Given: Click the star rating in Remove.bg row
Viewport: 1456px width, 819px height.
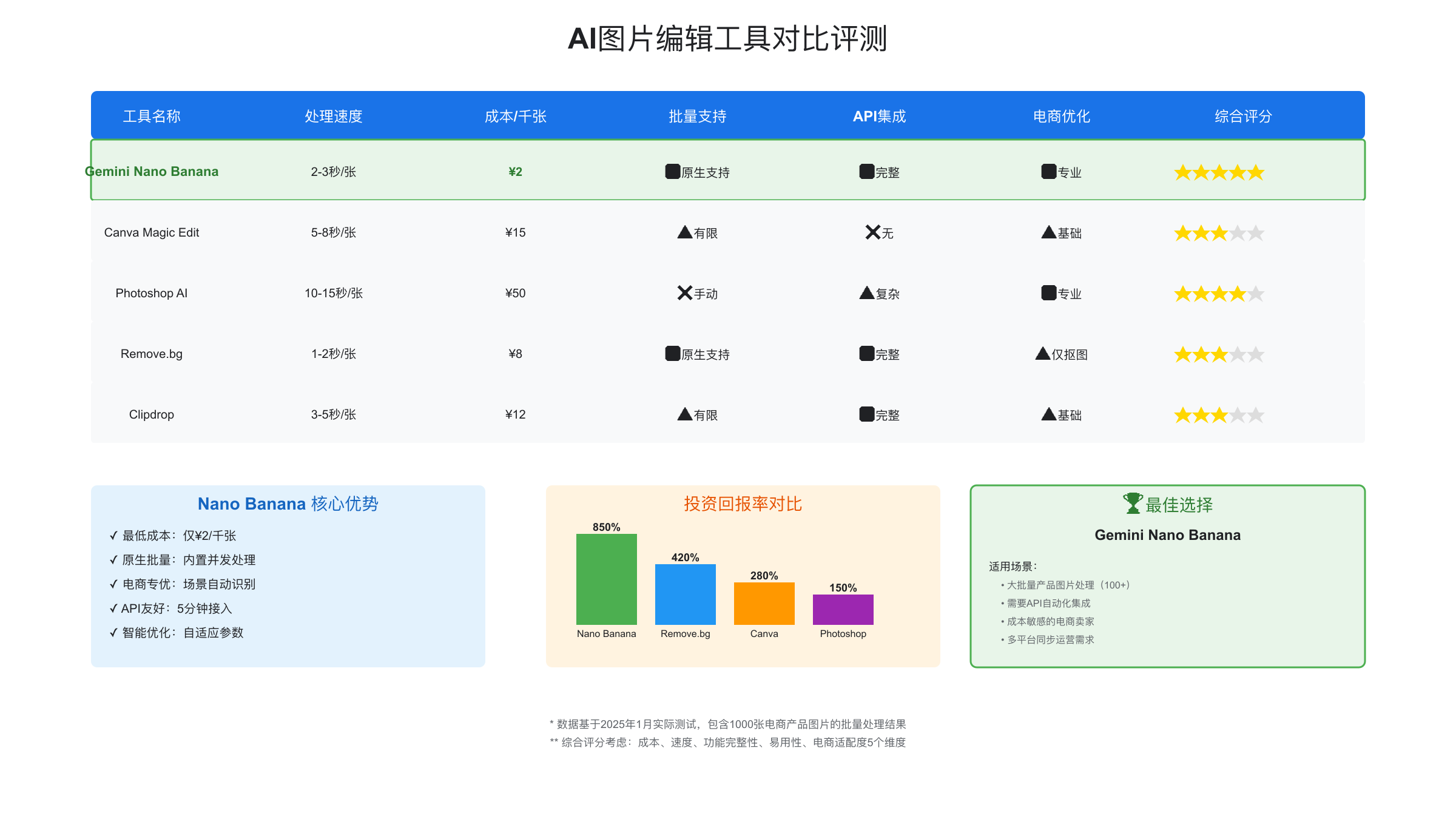Looking at the screenshot, I should 1219,354.
